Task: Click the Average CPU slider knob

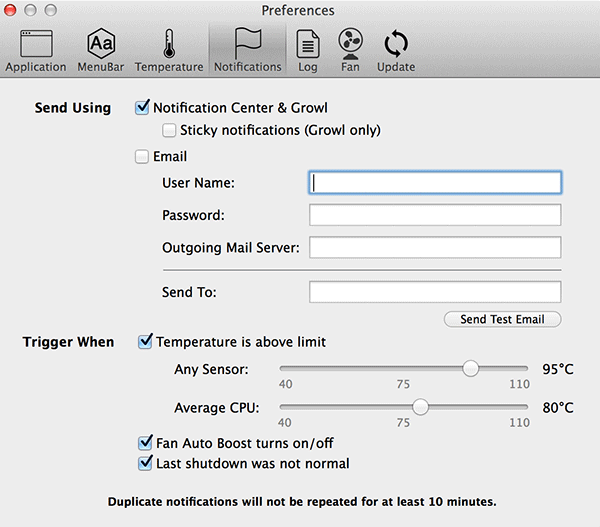Action: 421,407
